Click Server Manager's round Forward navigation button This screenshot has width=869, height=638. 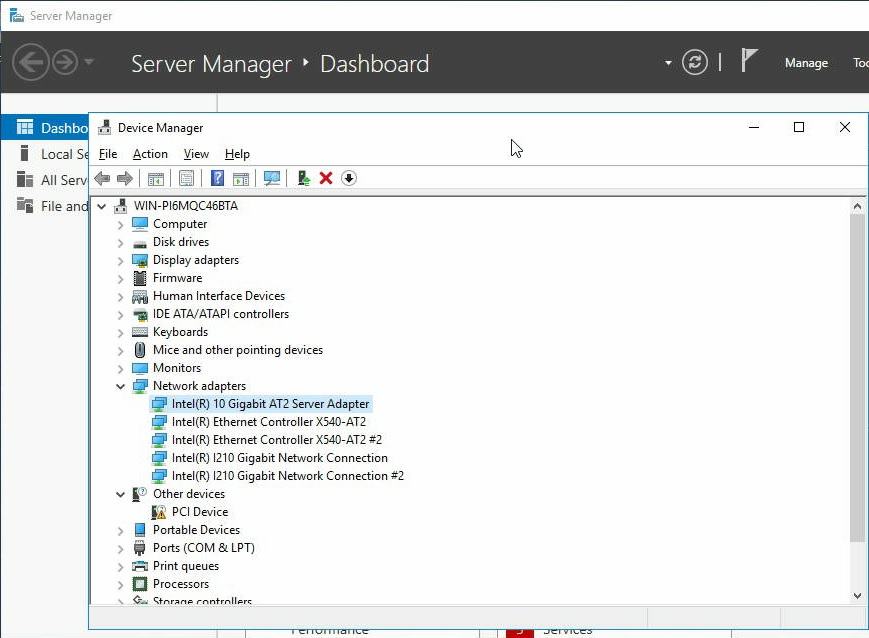point(65,62)
